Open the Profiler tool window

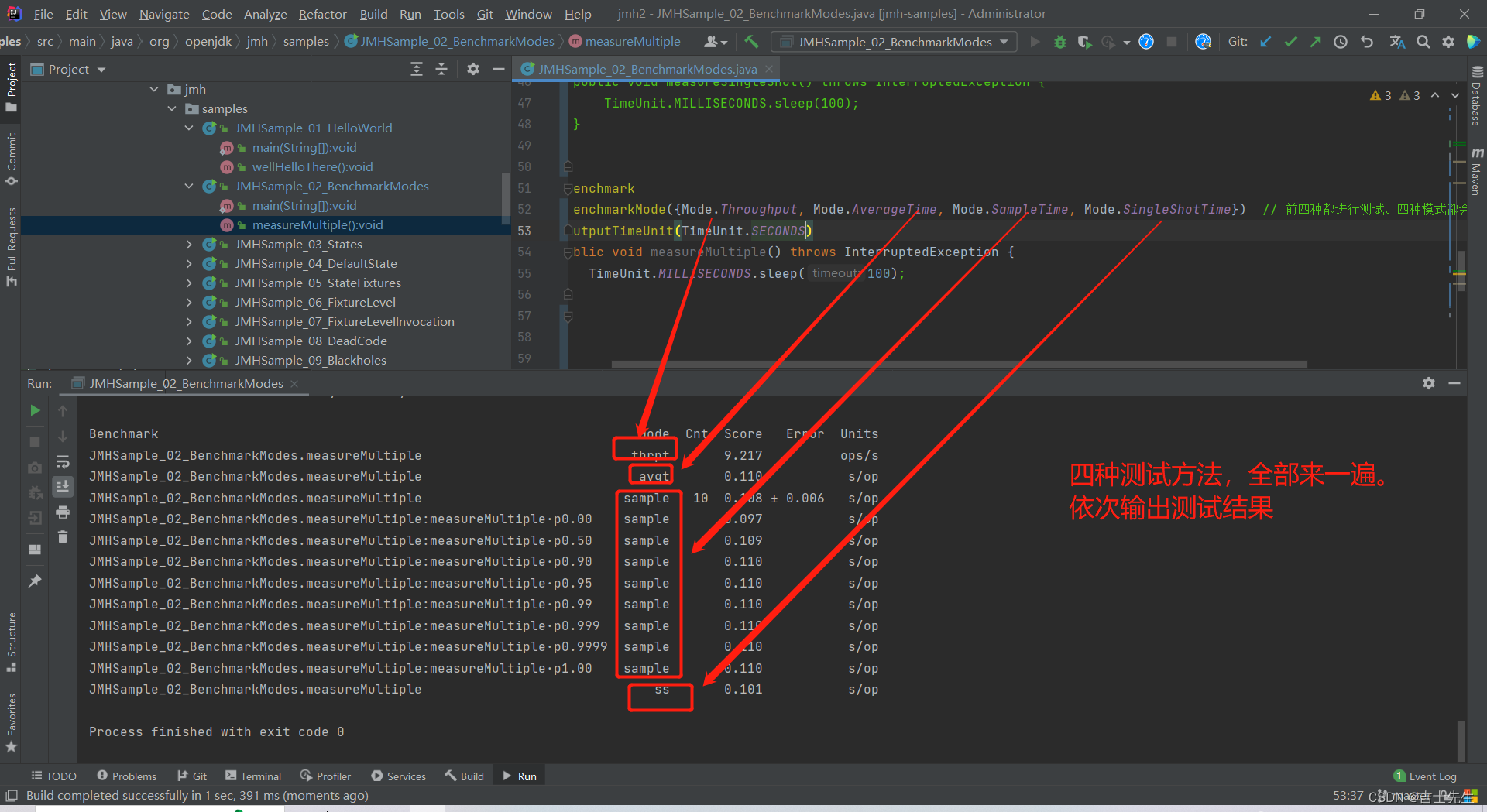tap(325, 776)
